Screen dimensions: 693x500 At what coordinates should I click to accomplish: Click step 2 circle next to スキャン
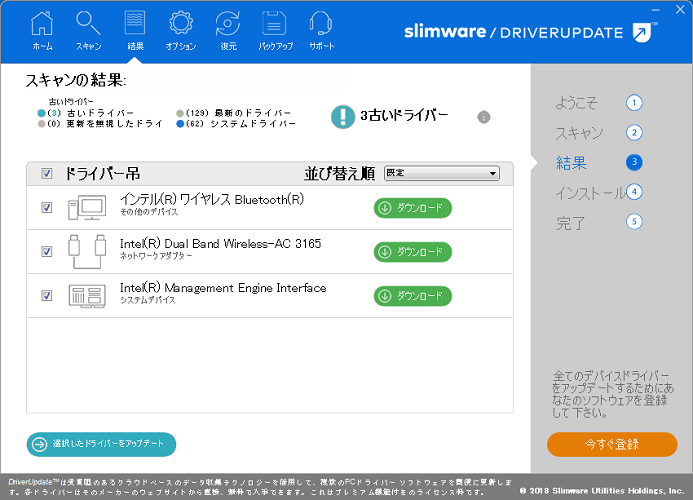634,133
